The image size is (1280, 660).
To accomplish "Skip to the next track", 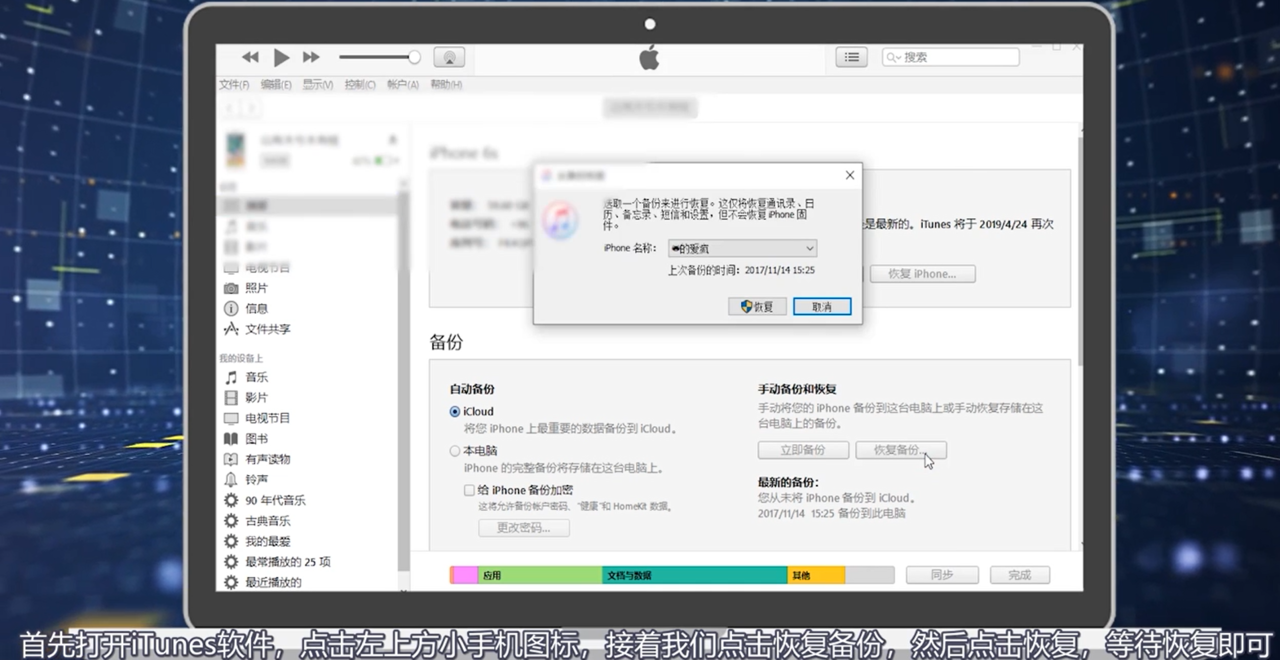I will point(311,58).
